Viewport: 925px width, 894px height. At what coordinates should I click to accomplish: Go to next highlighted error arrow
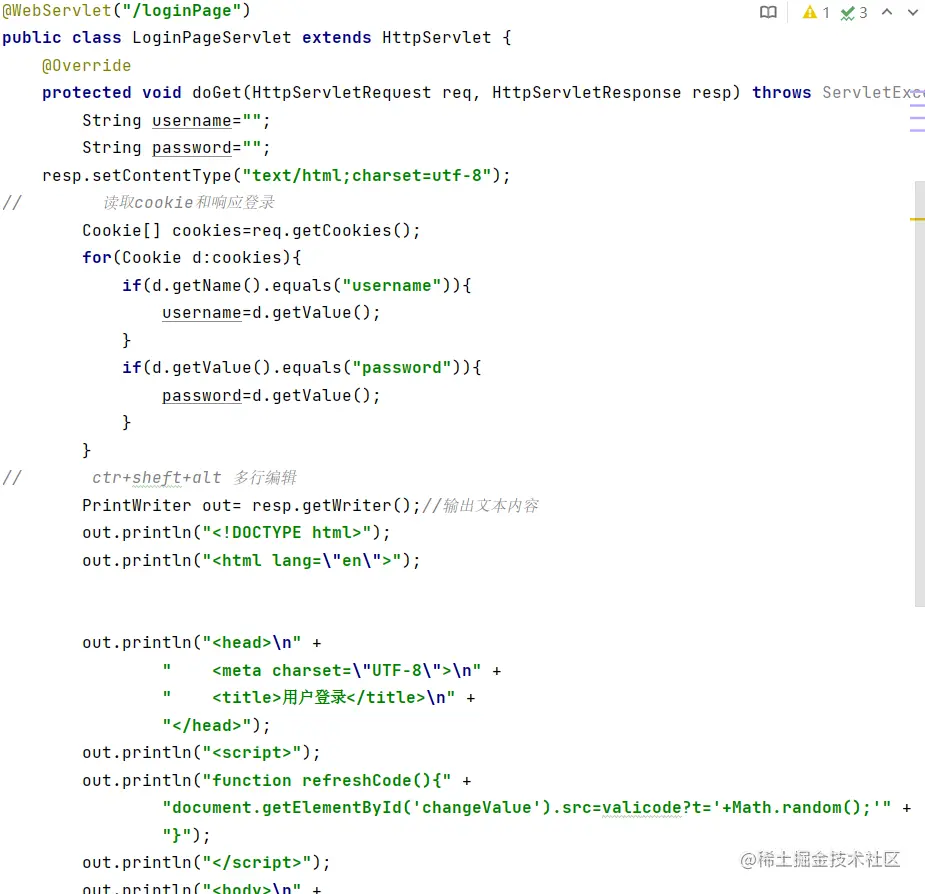pos(913,12)
